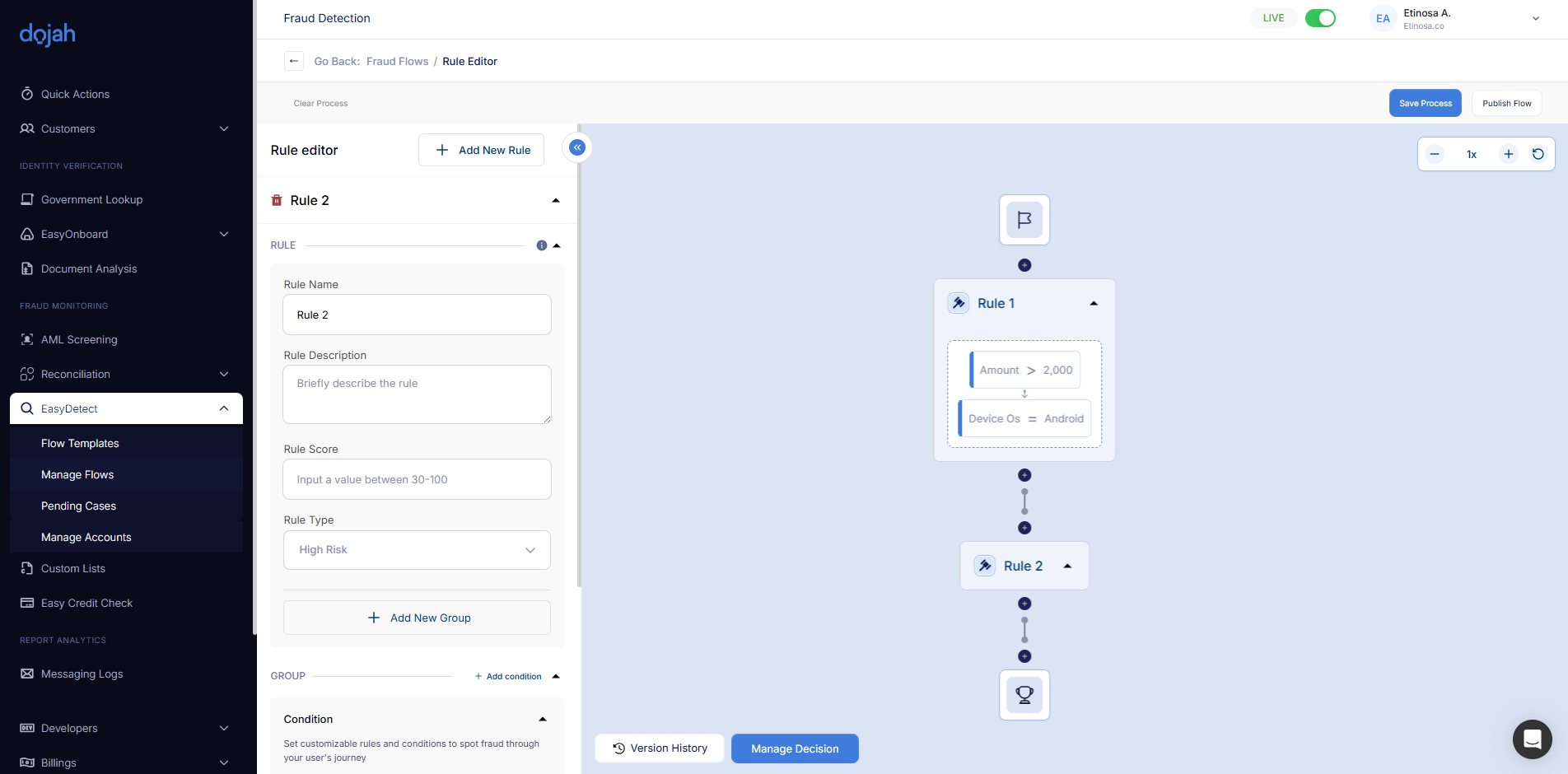Screen dimensions: 1568x774
Task: Click the Save Process button
Action: point(1425,103)
